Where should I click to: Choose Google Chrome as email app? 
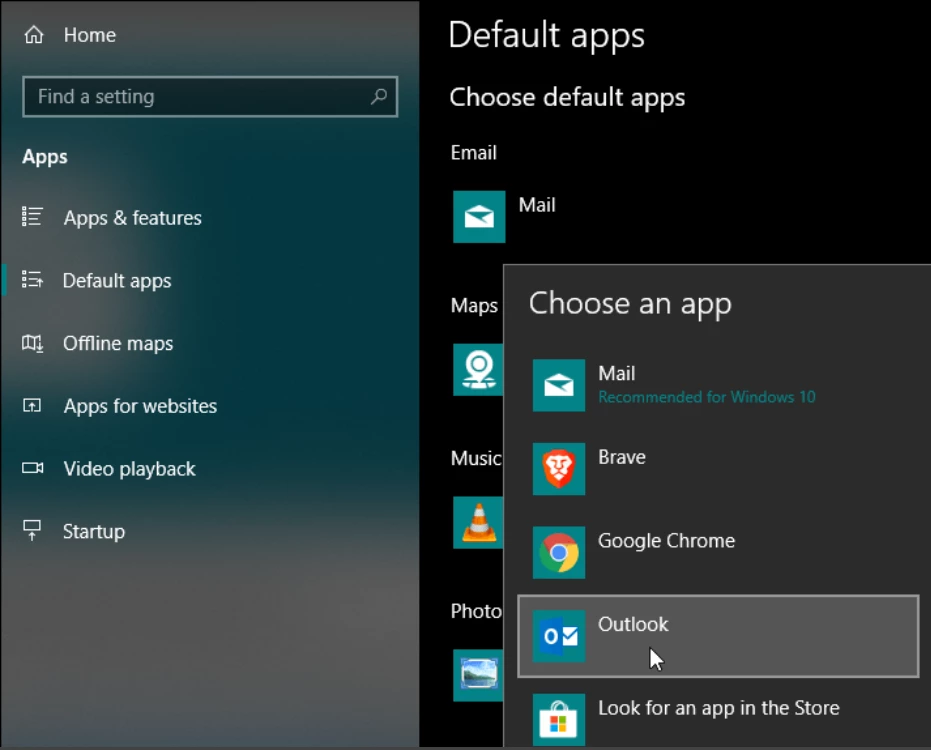tap(718, 553)
